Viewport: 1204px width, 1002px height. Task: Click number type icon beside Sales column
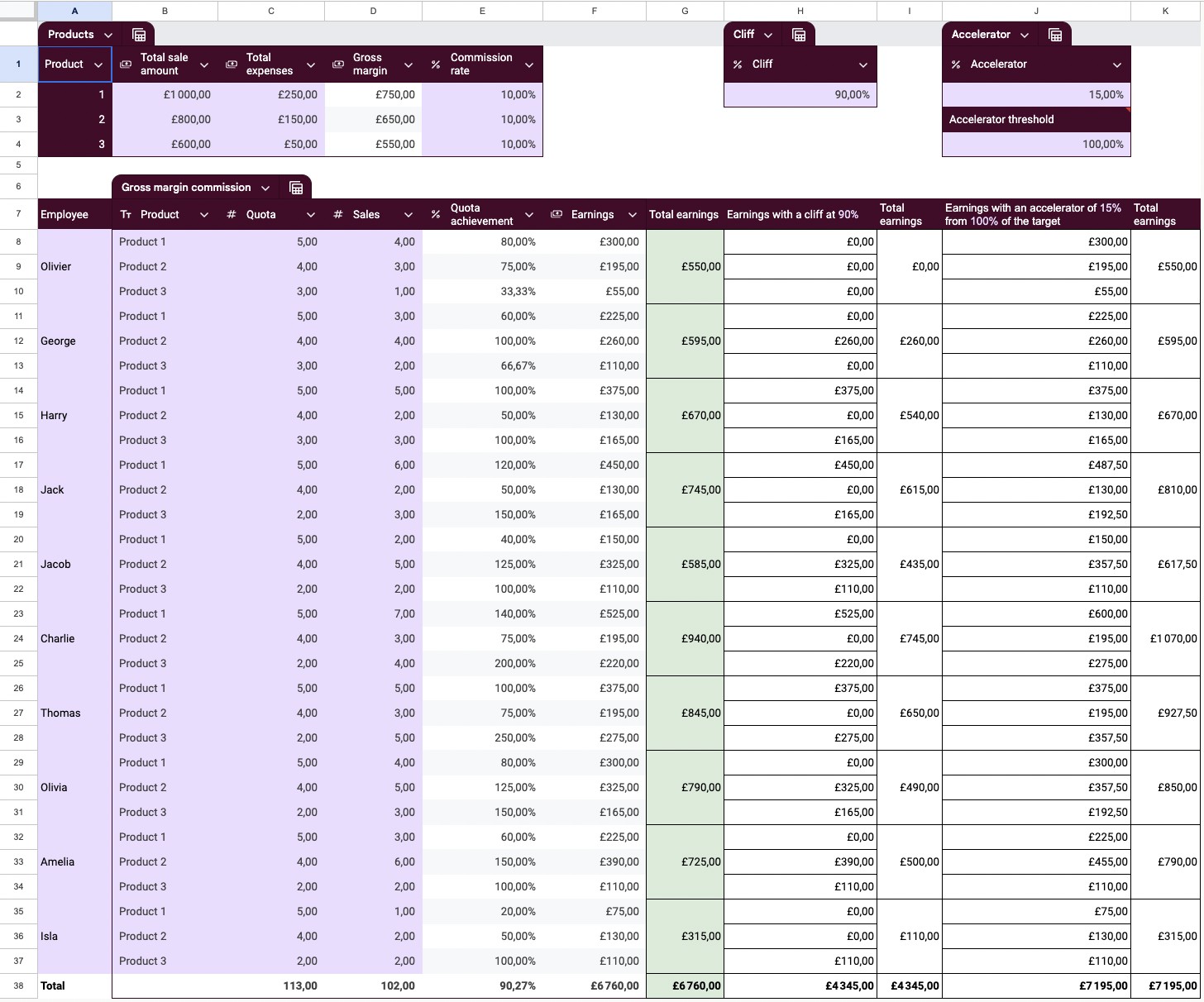338,215
